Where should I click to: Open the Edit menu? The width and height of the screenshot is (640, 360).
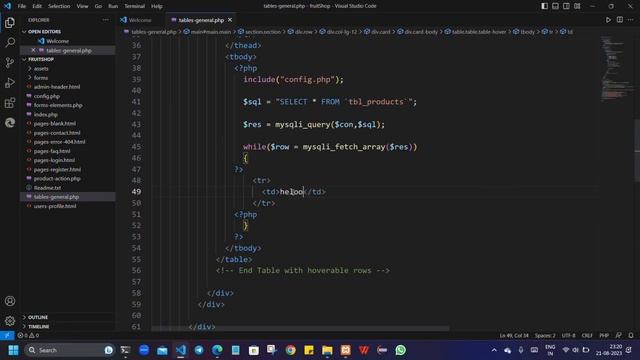pyautogui.click(x=37, y=6)
